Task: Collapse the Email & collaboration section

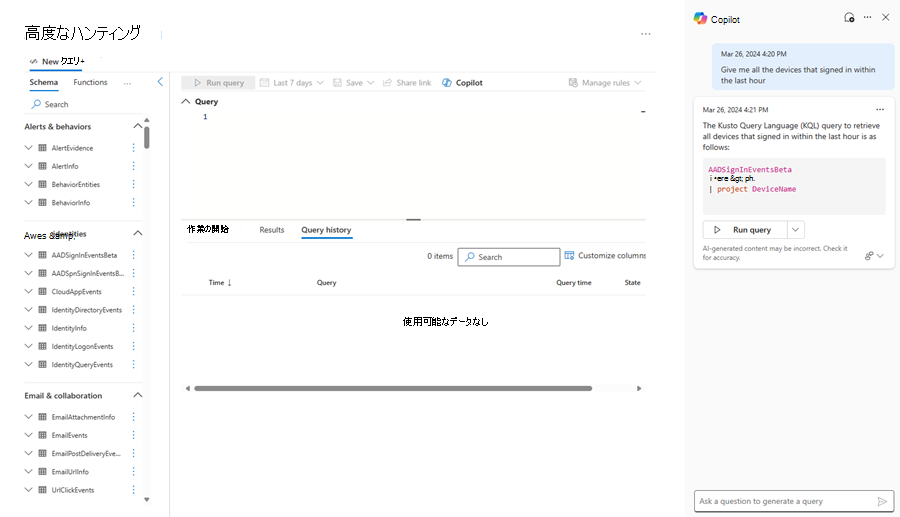Action: coord(138,395)
